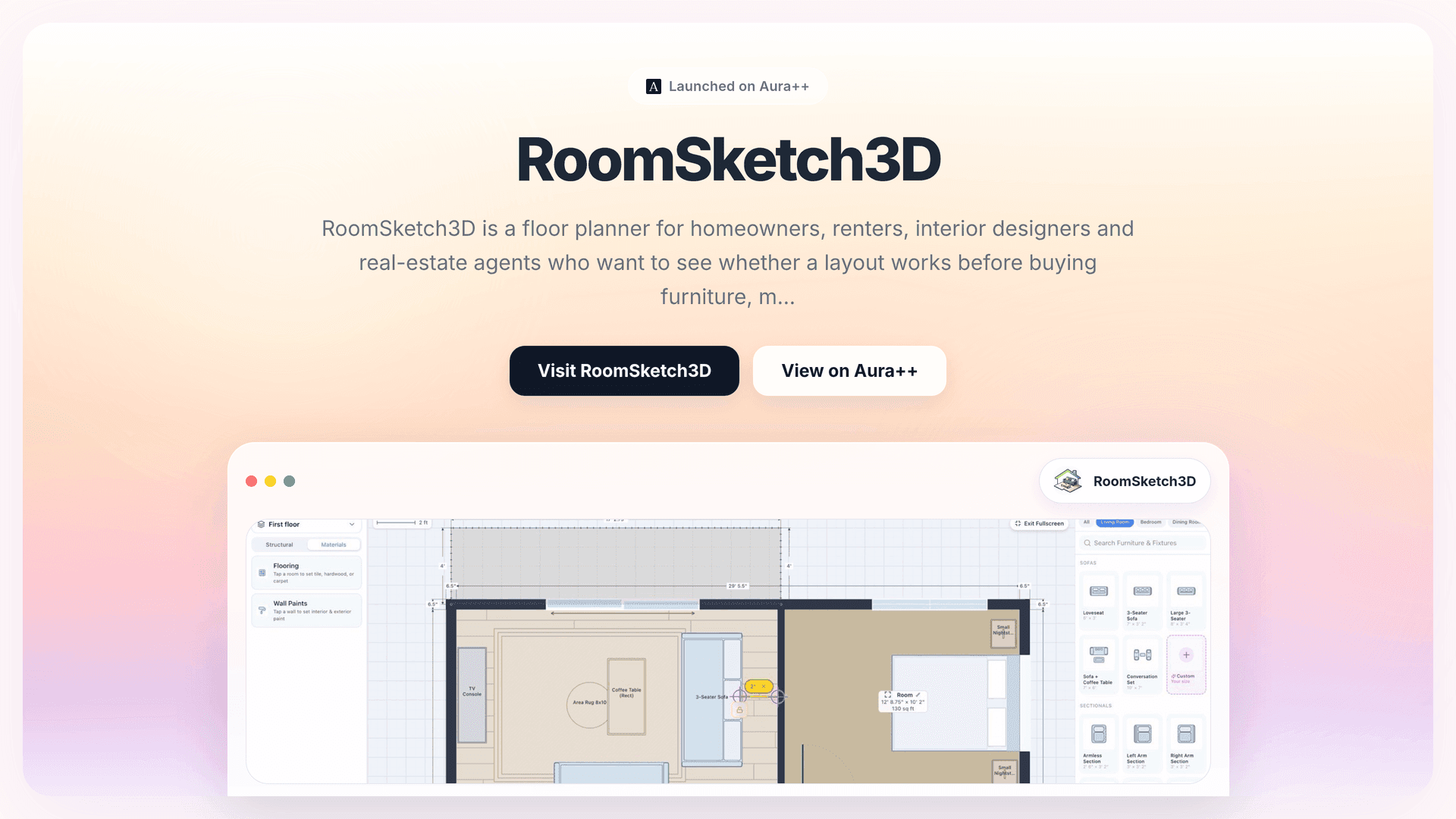Screen dimensions: 1456x819
Task: Select the Wall Paints option
Action: click(306, 610)
